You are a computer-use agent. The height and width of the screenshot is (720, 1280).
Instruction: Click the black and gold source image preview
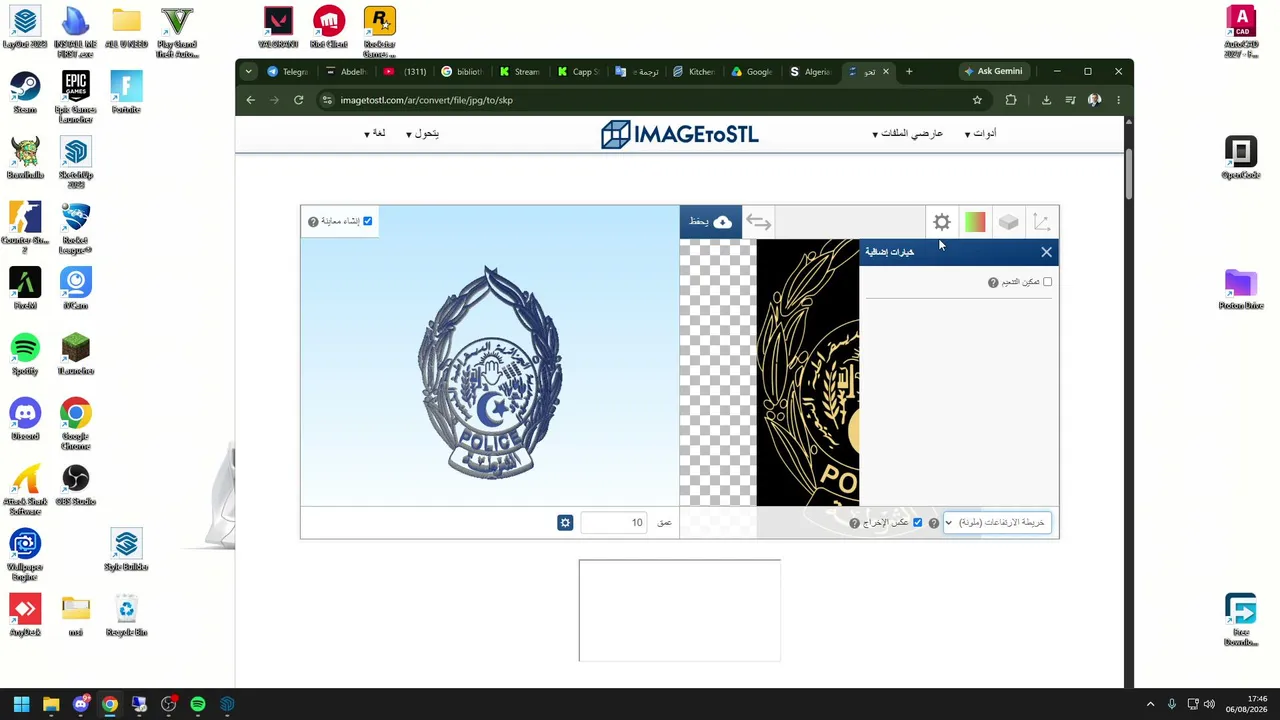(x=807, y=372)
